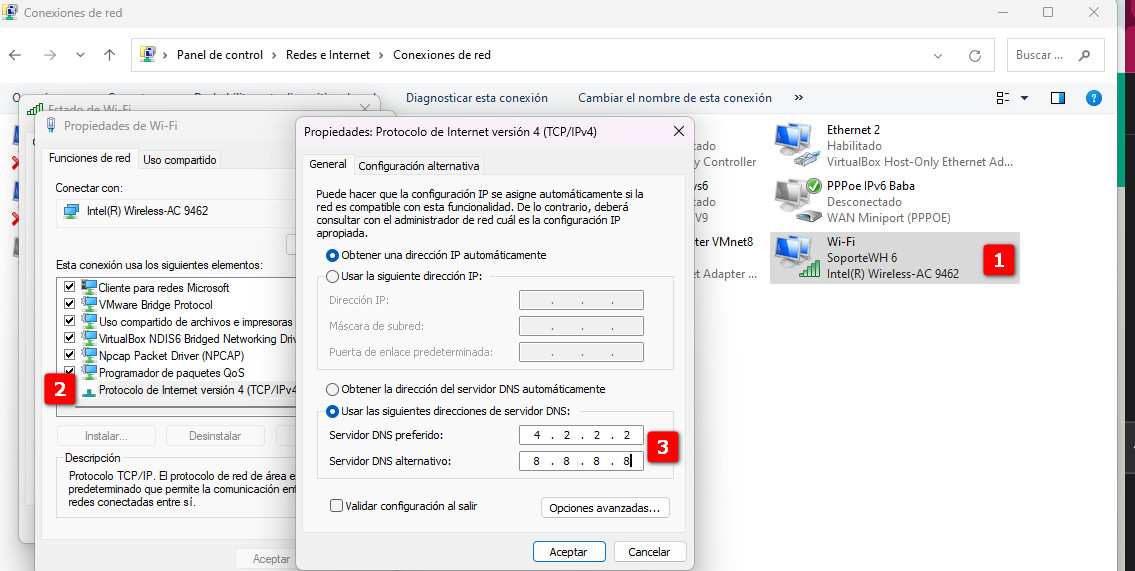Image resolution: width=1135 pixels, height=571 pixels.
Task: Click Aceptar in the IPv4 dialog
Action: [569, 552]
